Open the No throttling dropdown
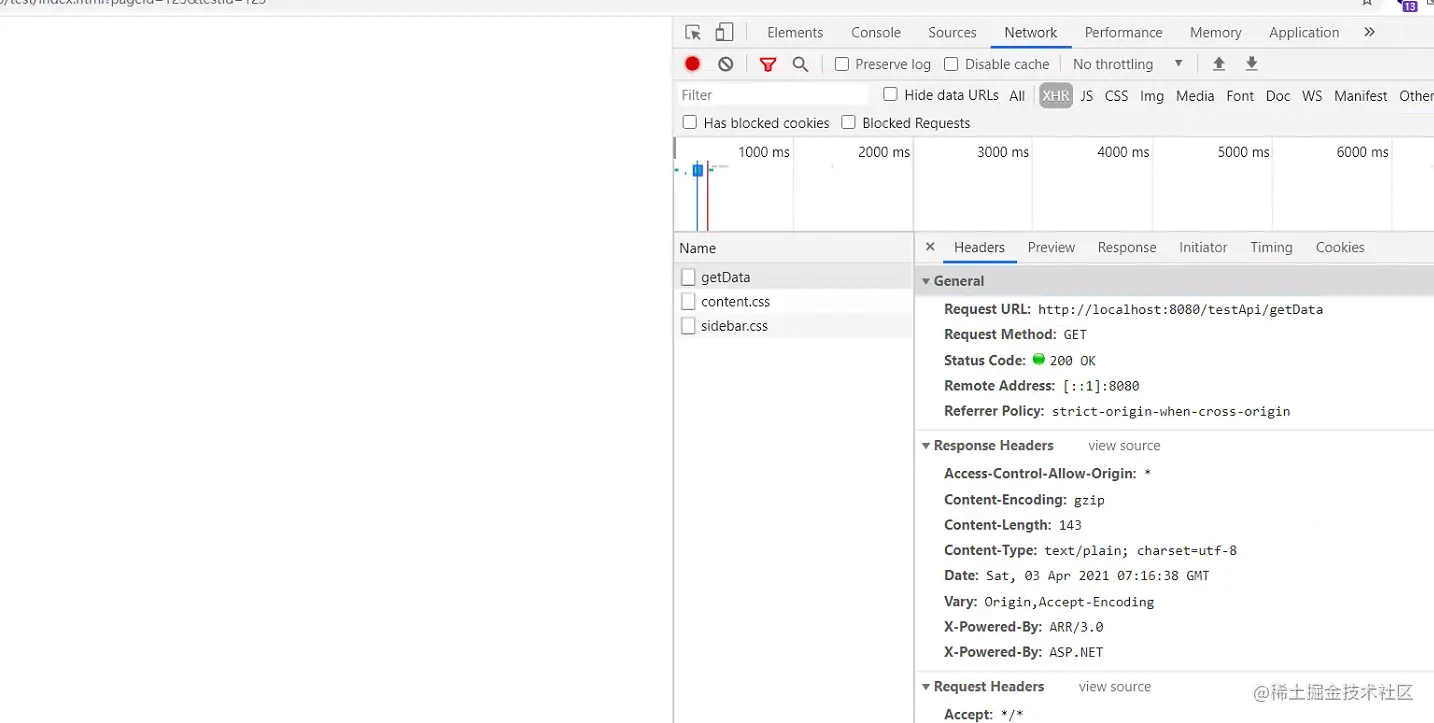 point(1128,64)
